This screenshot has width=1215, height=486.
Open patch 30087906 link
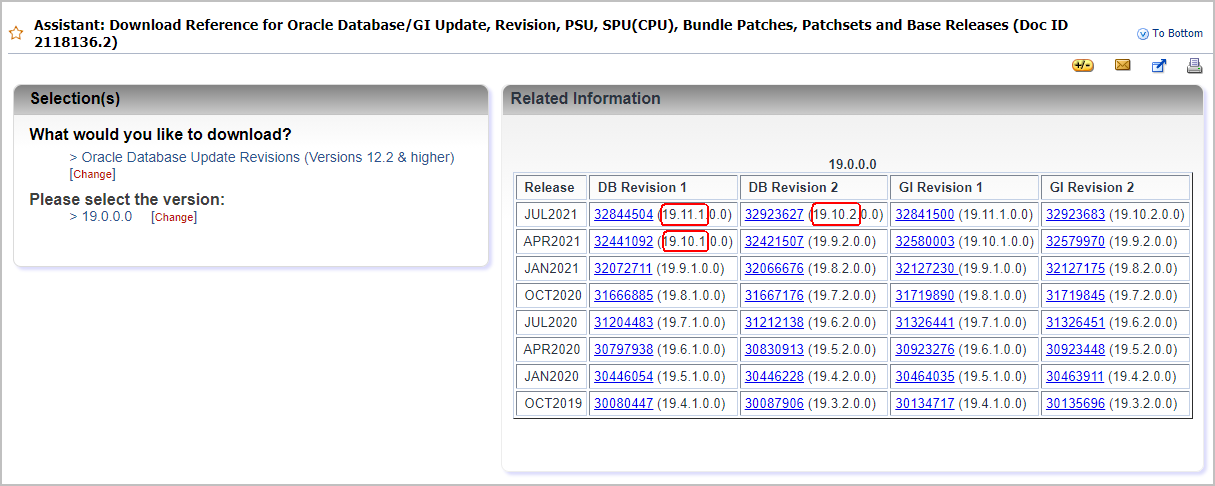(774, 403)
